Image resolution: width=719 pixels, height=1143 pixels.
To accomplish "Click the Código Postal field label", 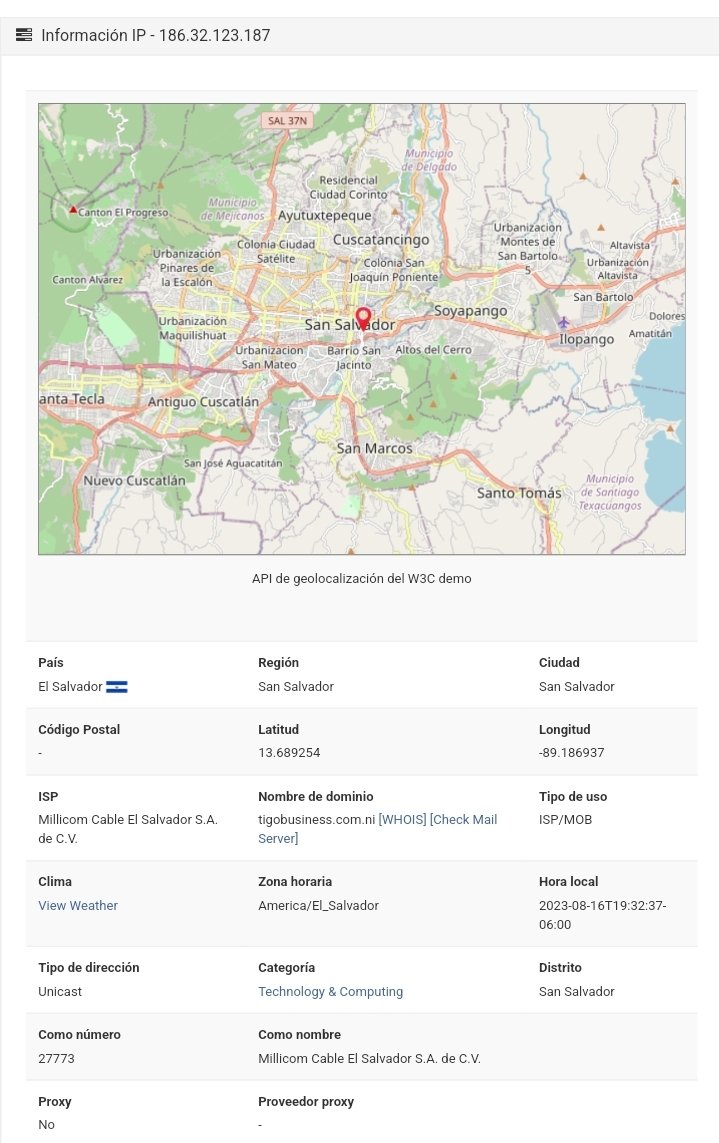I will coord(79,730).
